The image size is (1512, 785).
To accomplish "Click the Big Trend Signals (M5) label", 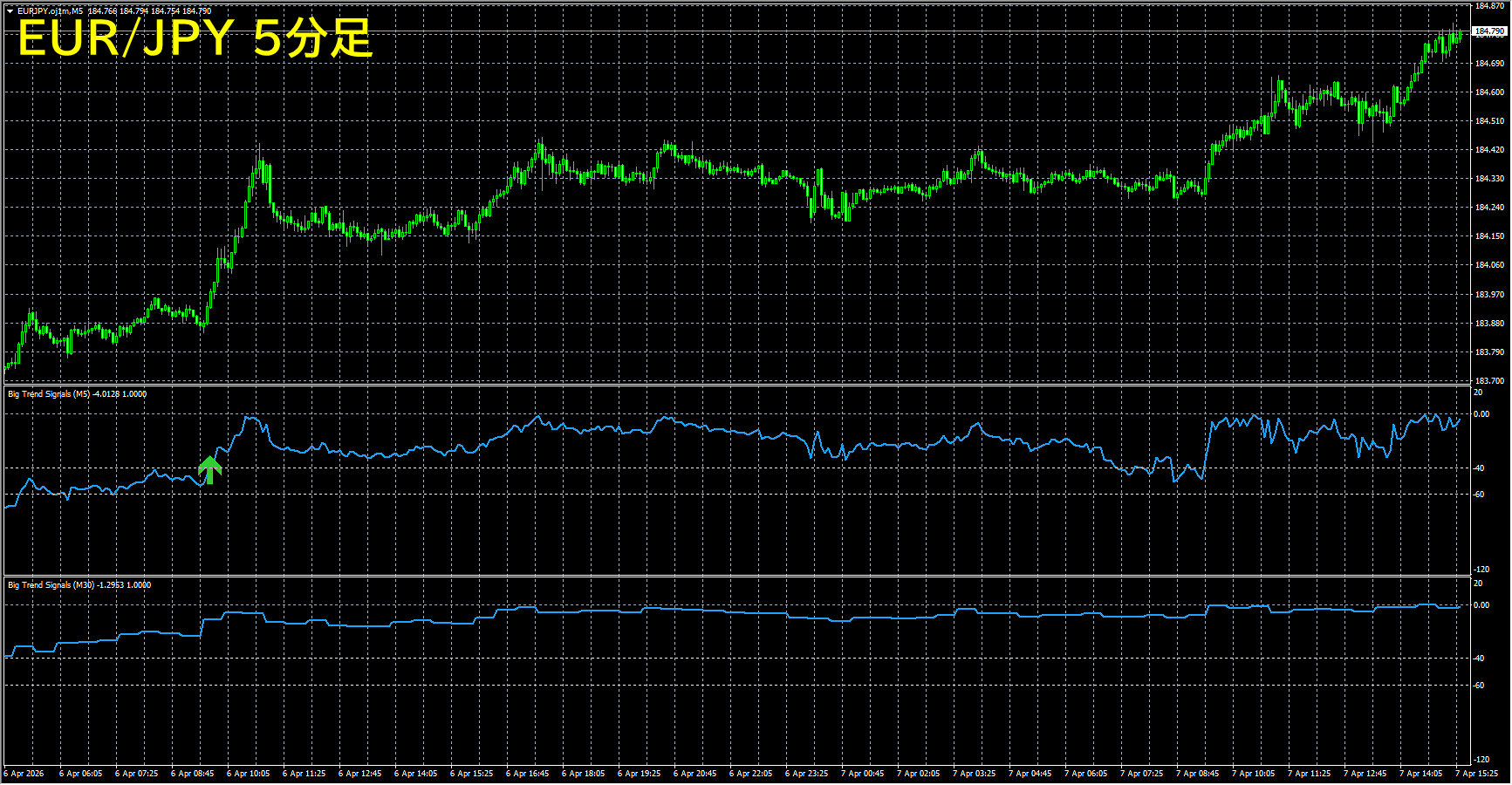I will coord(49,394).
